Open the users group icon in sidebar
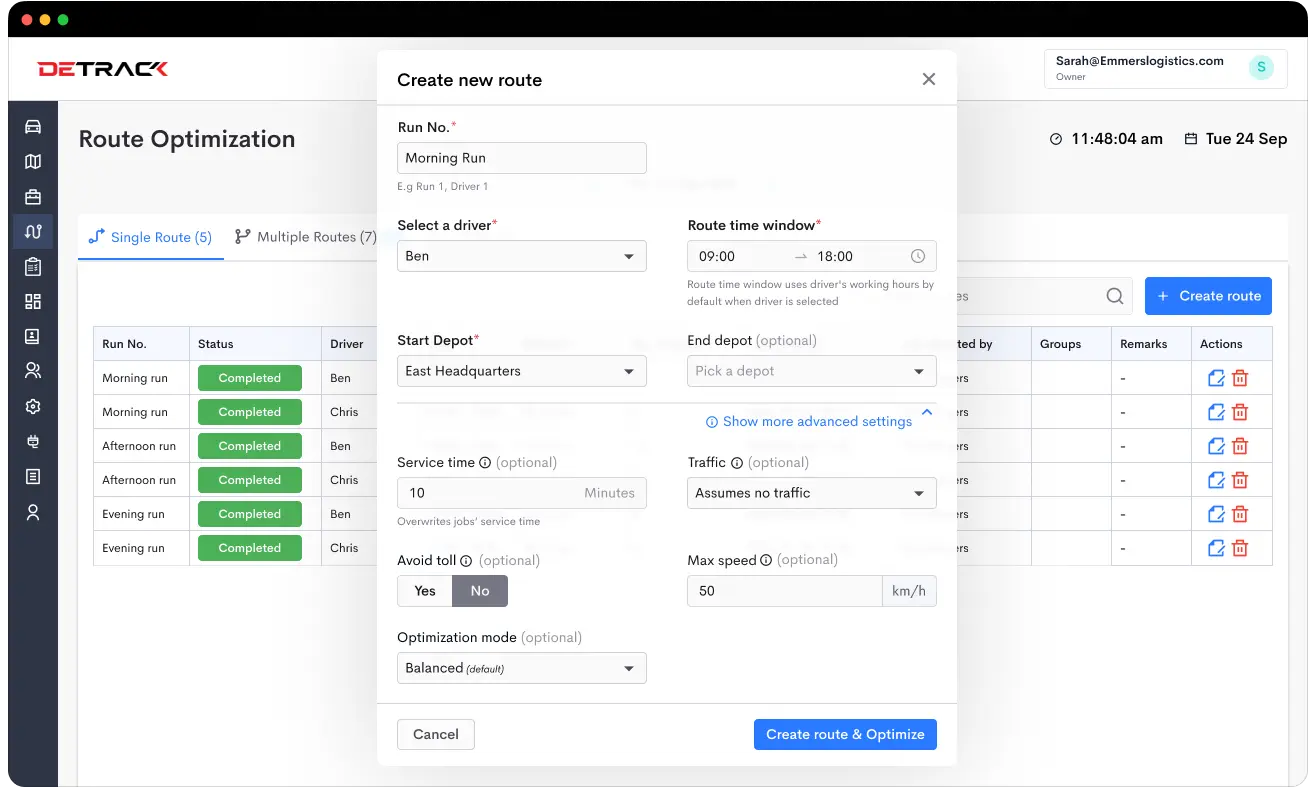 point(33,371)
